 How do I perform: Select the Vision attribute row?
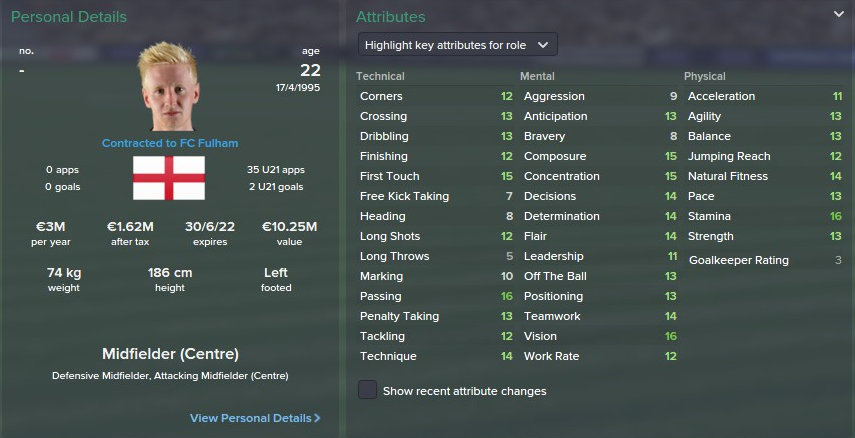[600, 336]
